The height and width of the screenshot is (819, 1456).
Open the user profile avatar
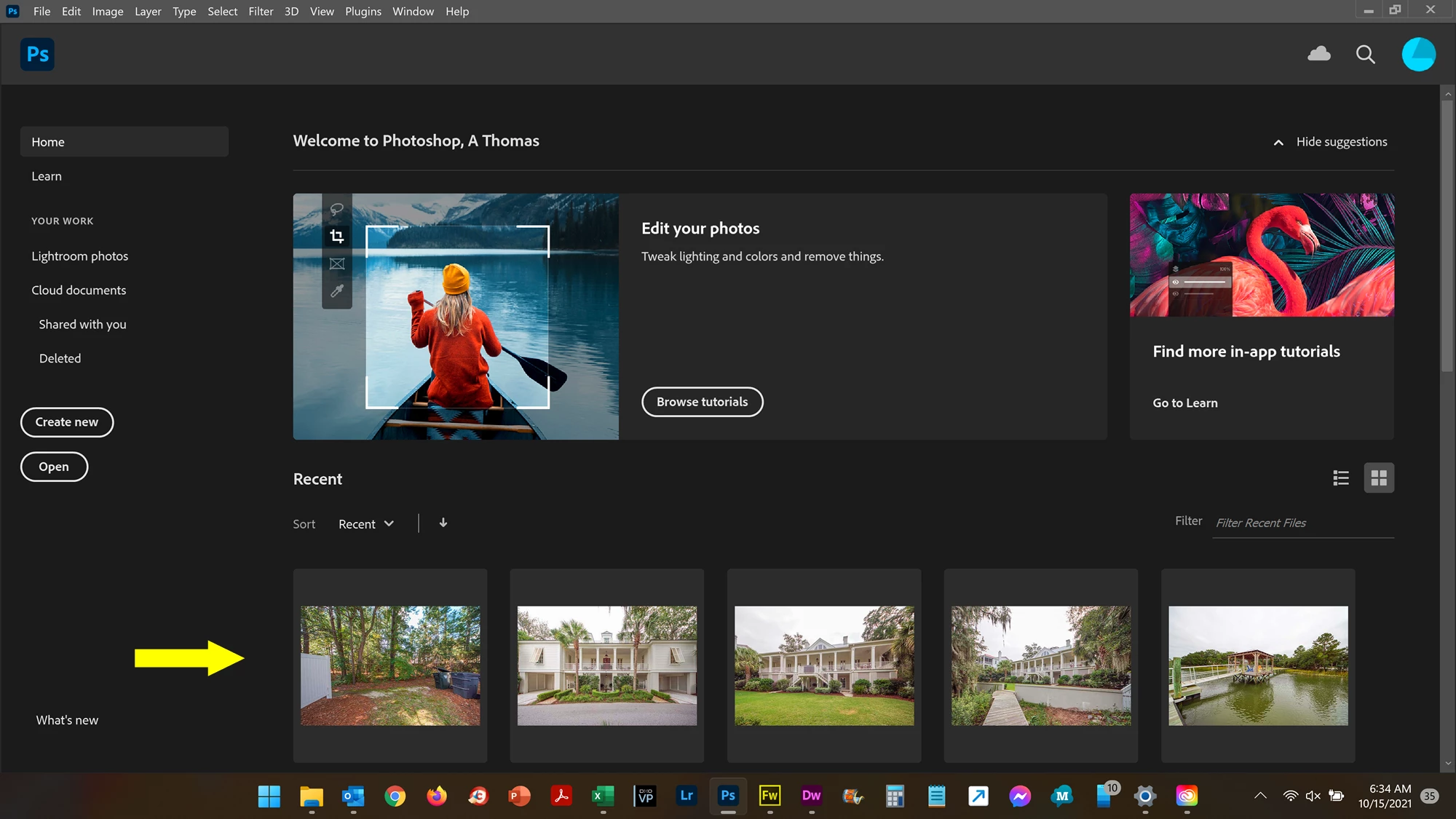[1418, 55]
